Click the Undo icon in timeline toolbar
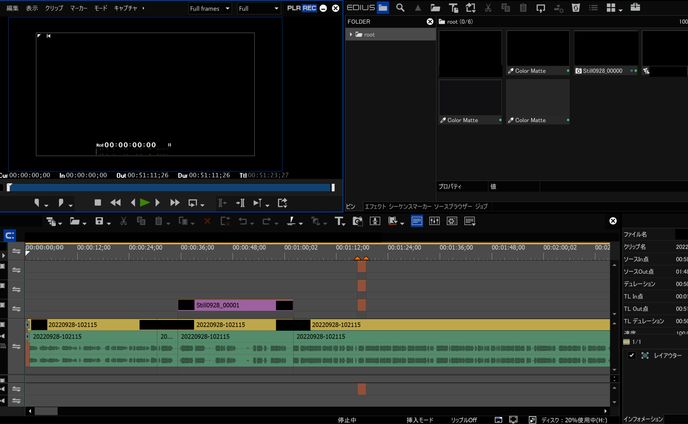Viewport: 688px width, 424px height. pos(243,221)
